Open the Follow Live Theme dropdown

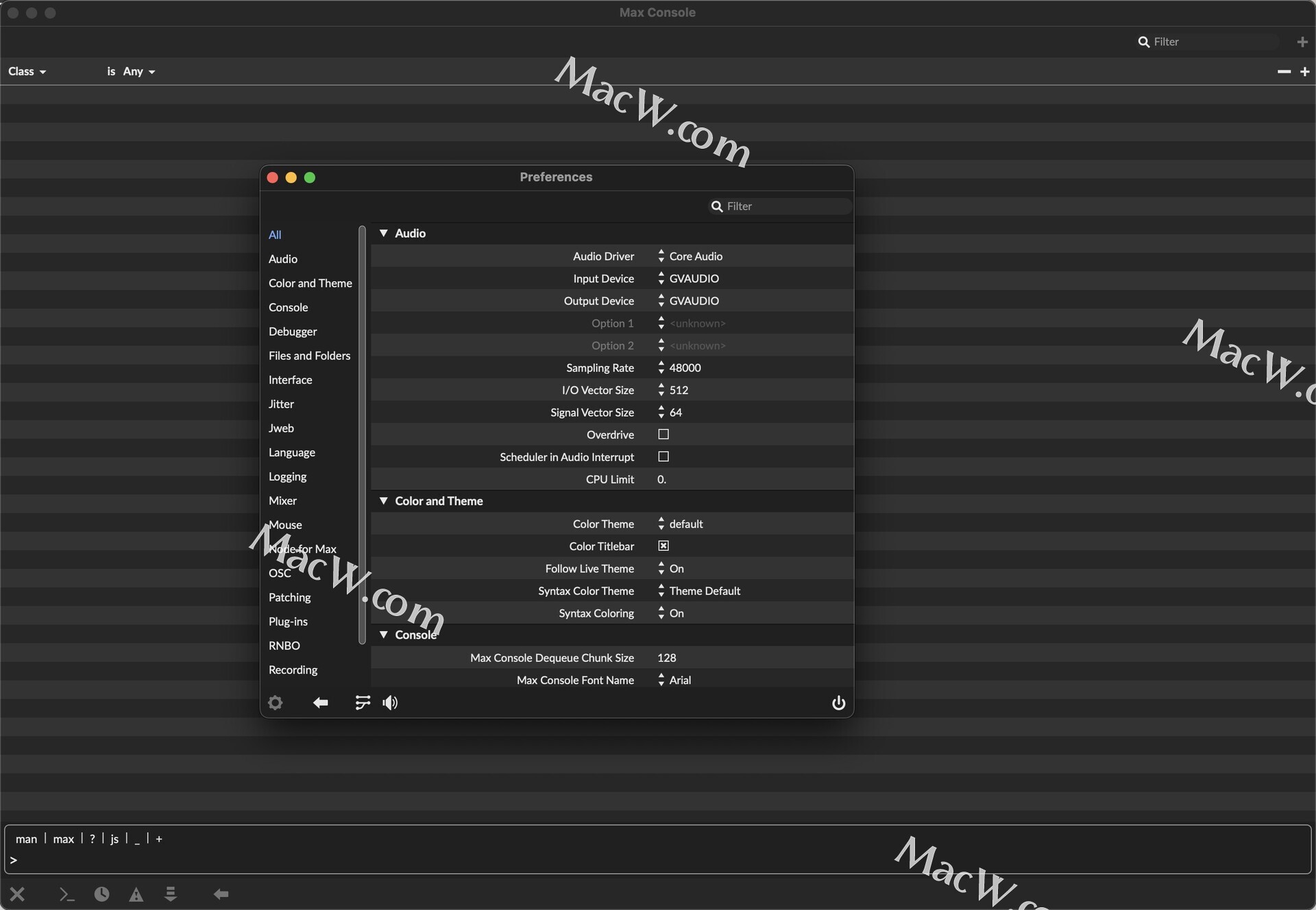tap(670, 569)
